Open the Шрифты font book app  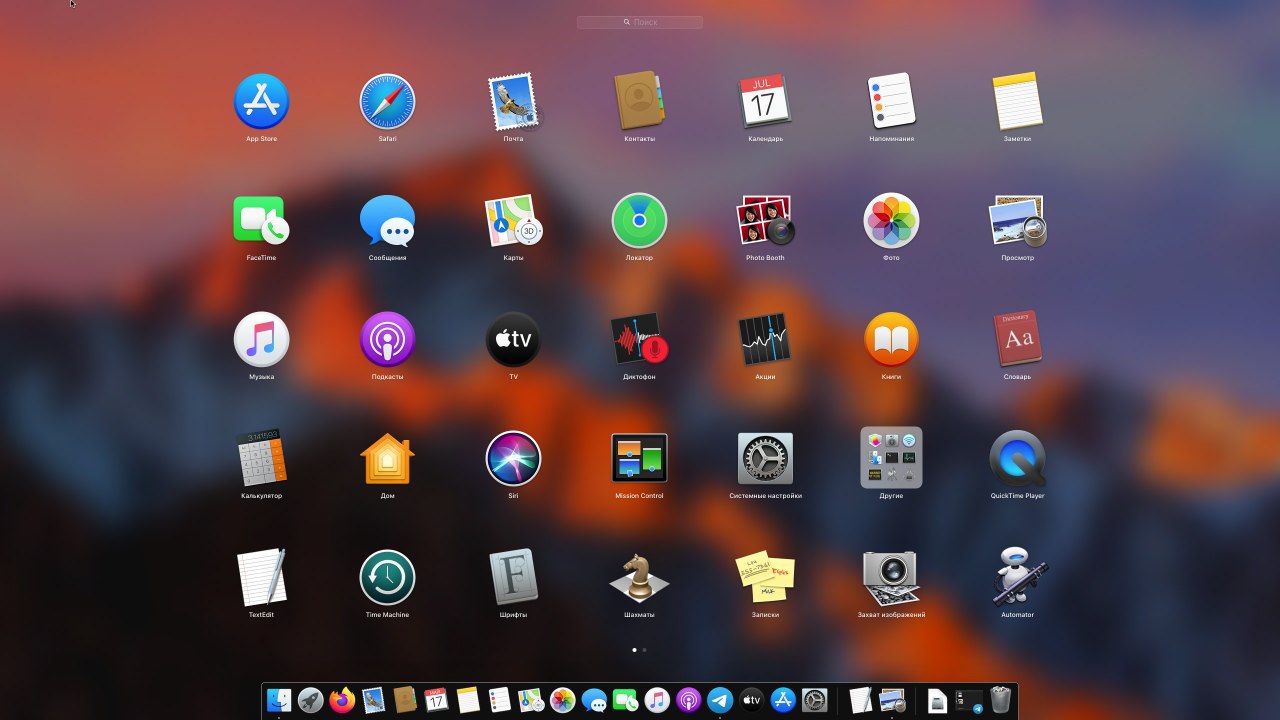coord(513,578)
